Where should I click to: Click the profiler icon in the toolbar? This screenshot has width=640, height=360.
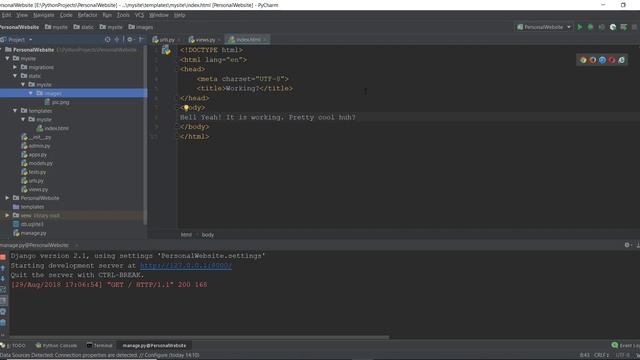click(x=613, y=27)
